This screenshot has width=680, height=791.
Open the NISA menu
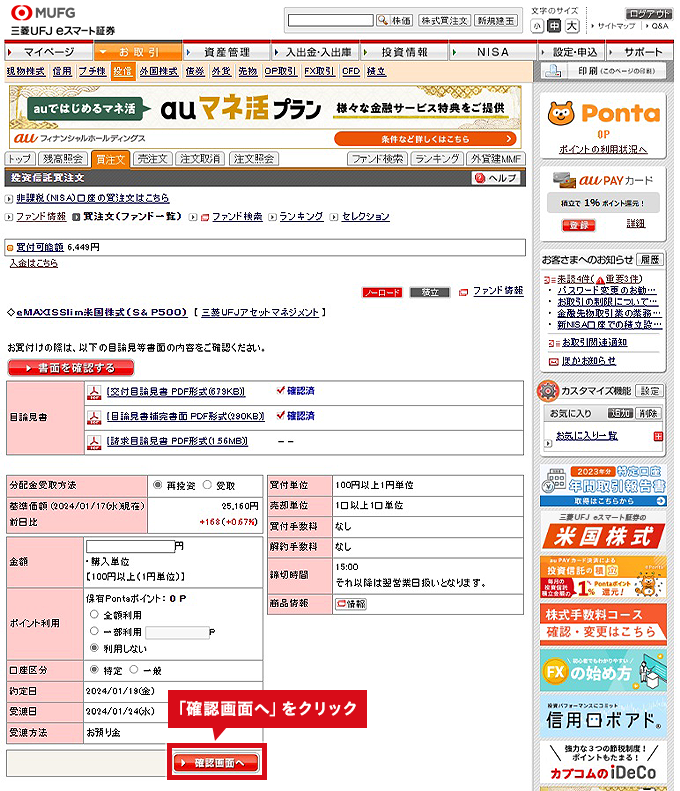point(493,52)
